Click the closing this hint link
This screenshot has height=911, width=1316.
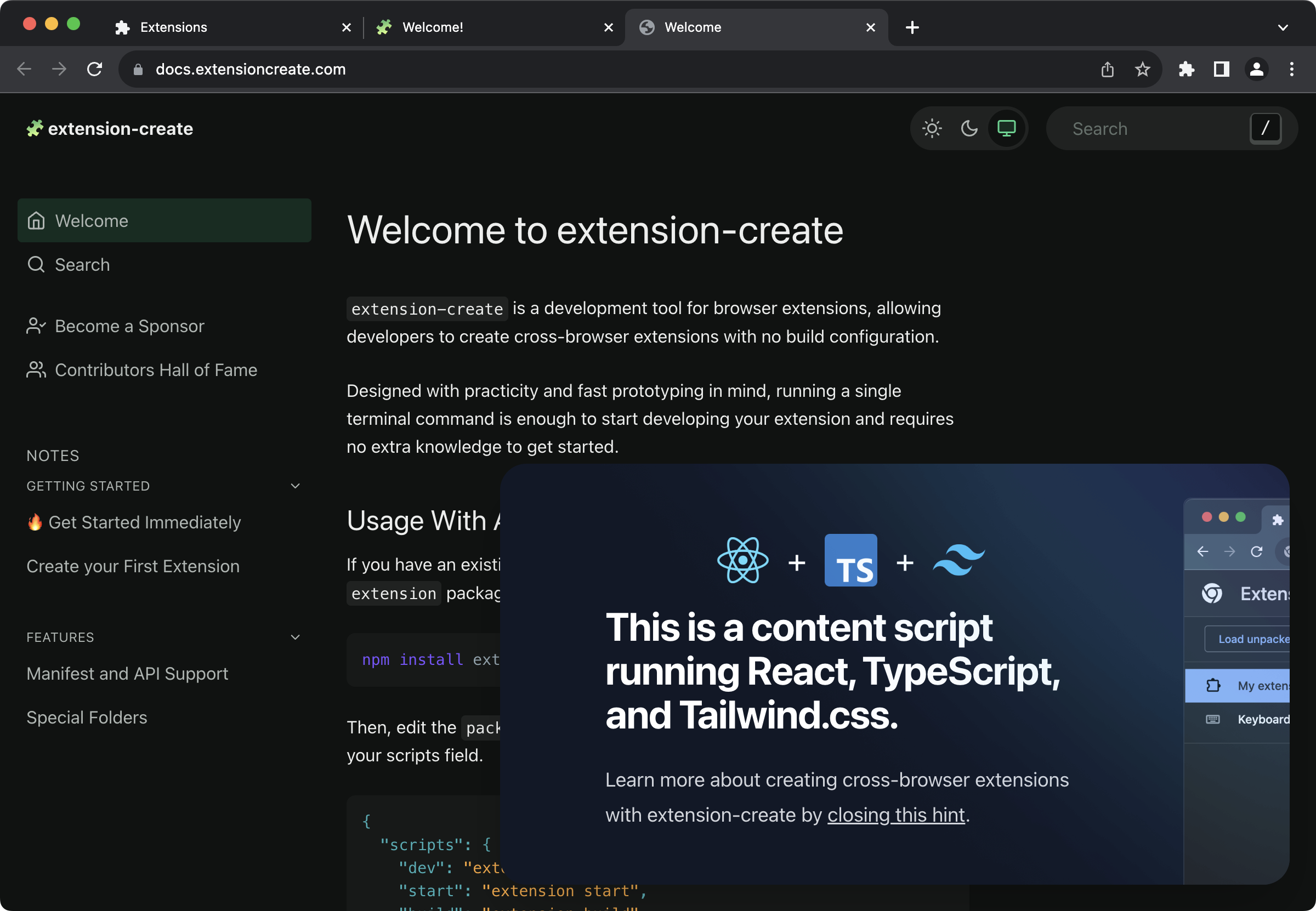896,815
